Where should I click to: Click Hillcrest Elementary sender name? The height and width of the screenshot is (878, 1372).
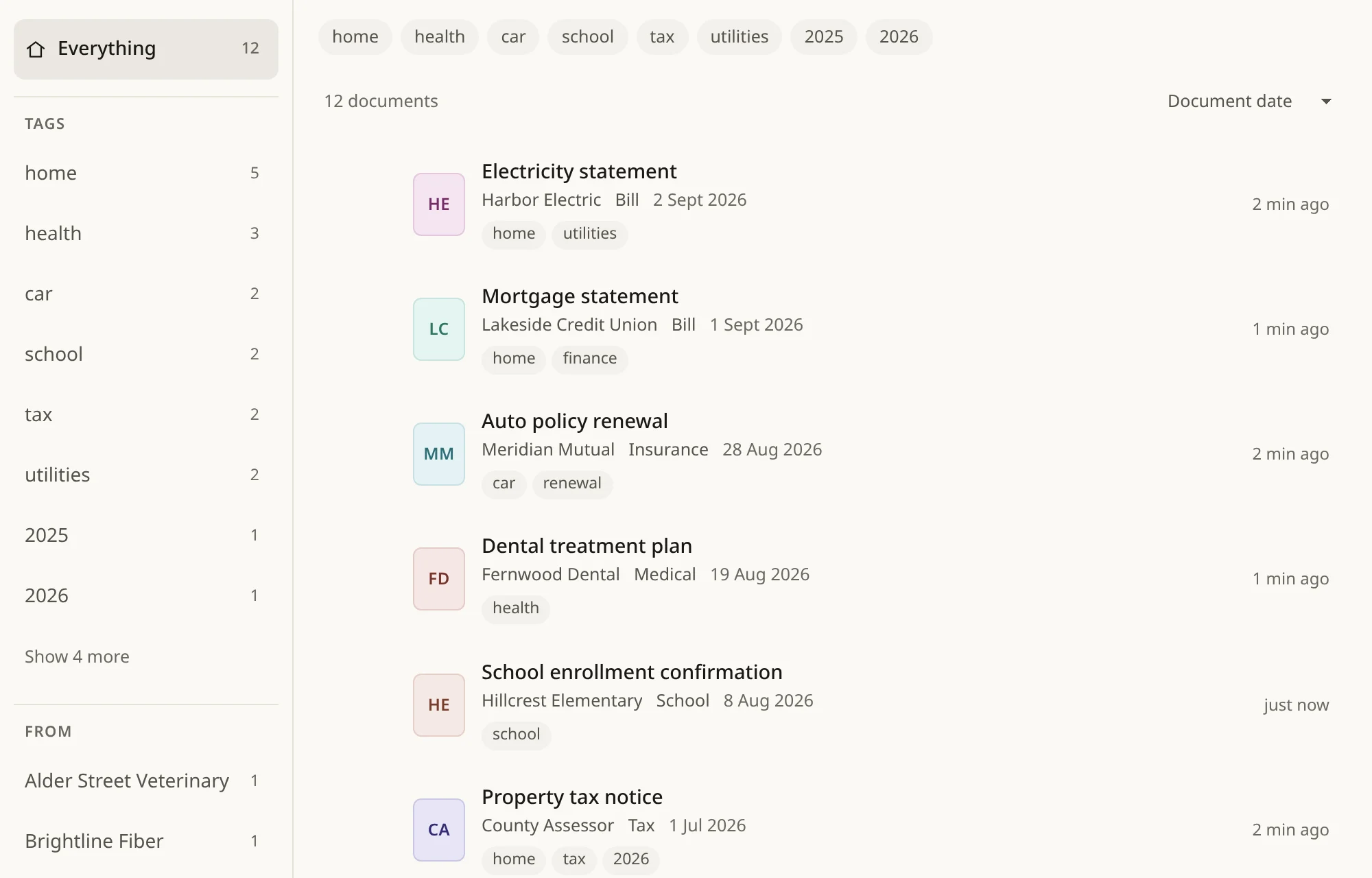tap(562, 701)
